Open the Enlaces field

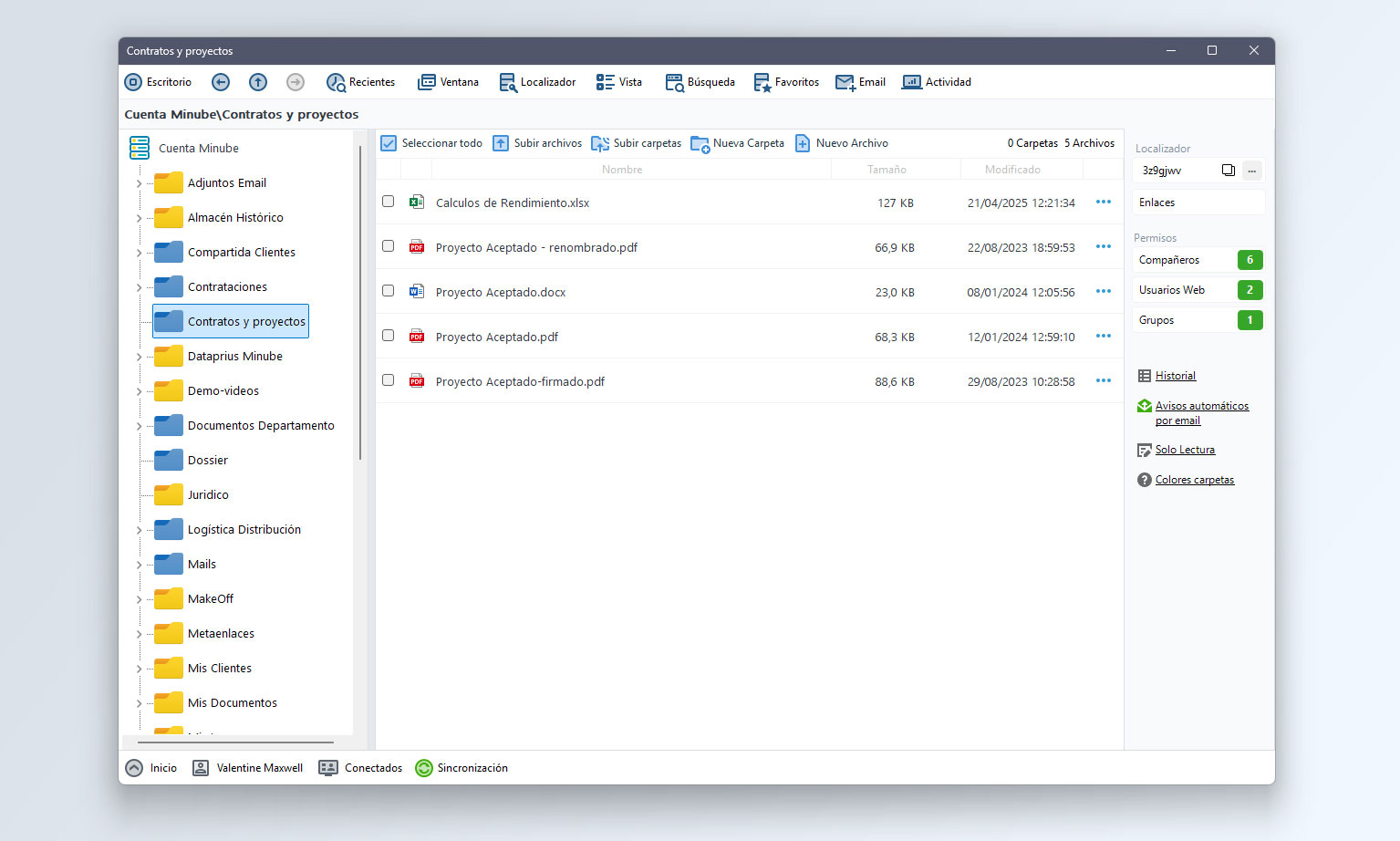pyautogui.click(x=1198, y=202)
